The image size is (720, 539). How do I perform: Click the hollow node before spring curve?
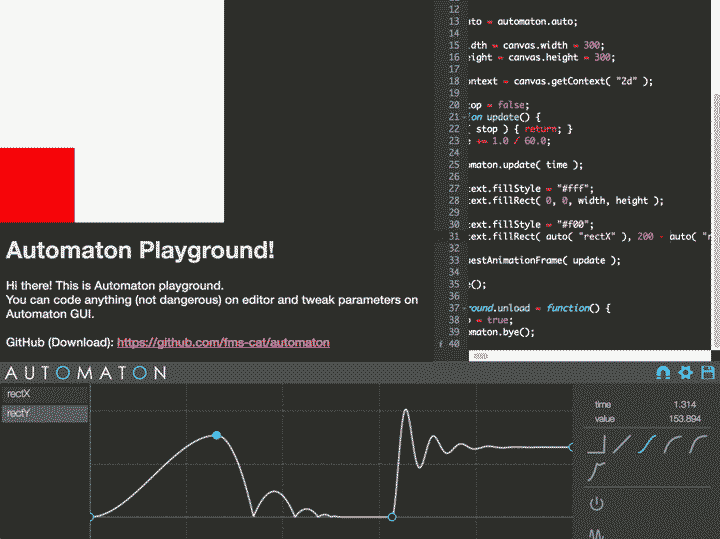click(392, 517)
